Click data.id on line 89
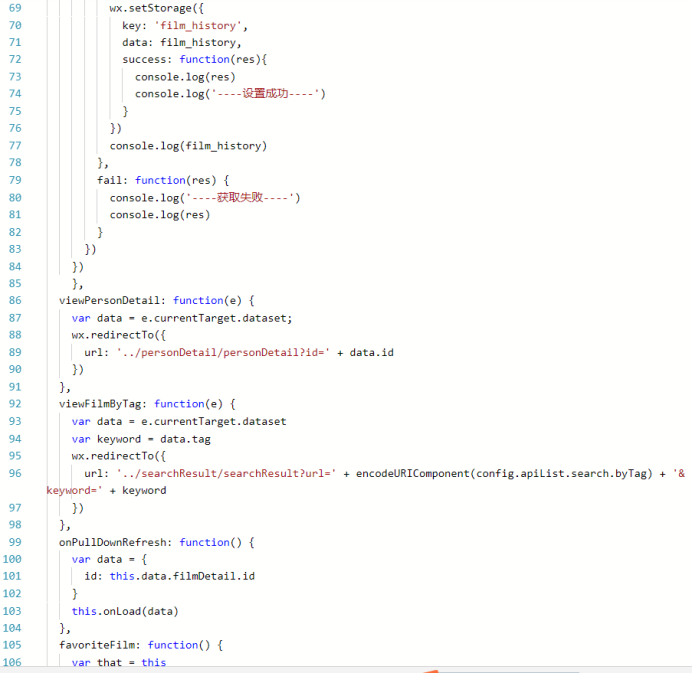692x674 pixels. [372, 353]
